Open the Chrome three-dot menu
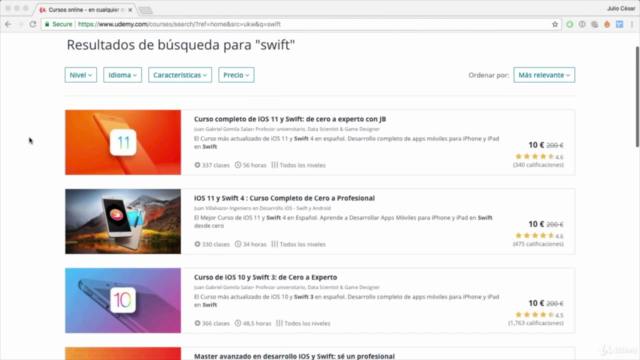 [x=632, y=24]
